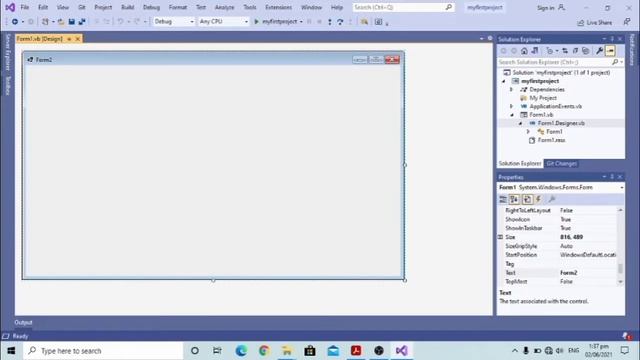Open the Output panel tab
Screen dimensions: 640x360
coord(23,322)
